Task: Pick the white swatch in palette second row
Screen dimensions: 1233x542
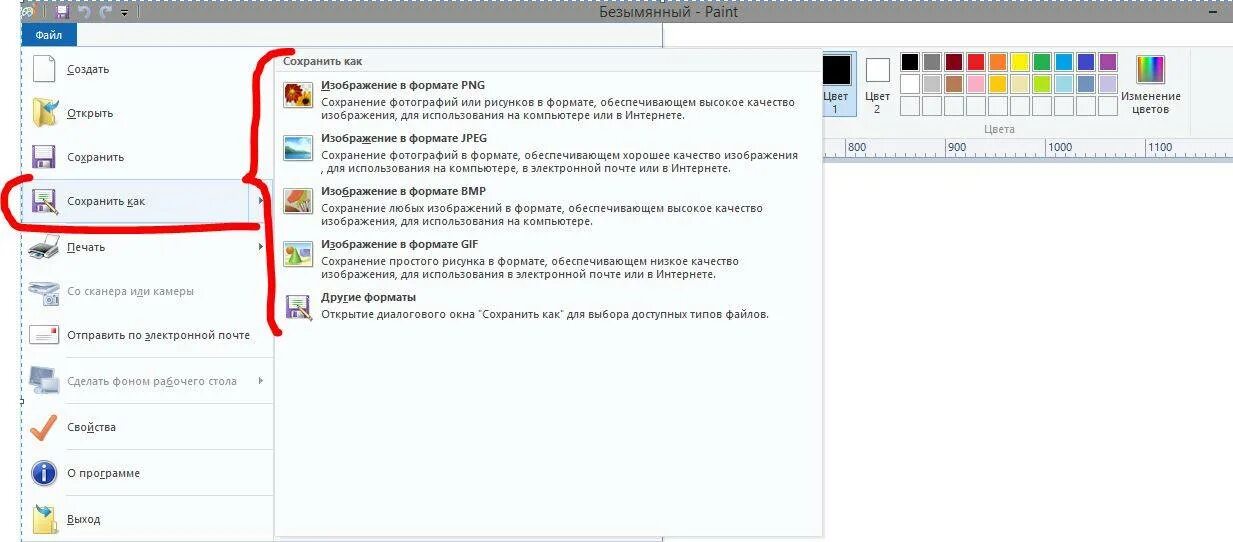Action: click(x=909, y=84)
